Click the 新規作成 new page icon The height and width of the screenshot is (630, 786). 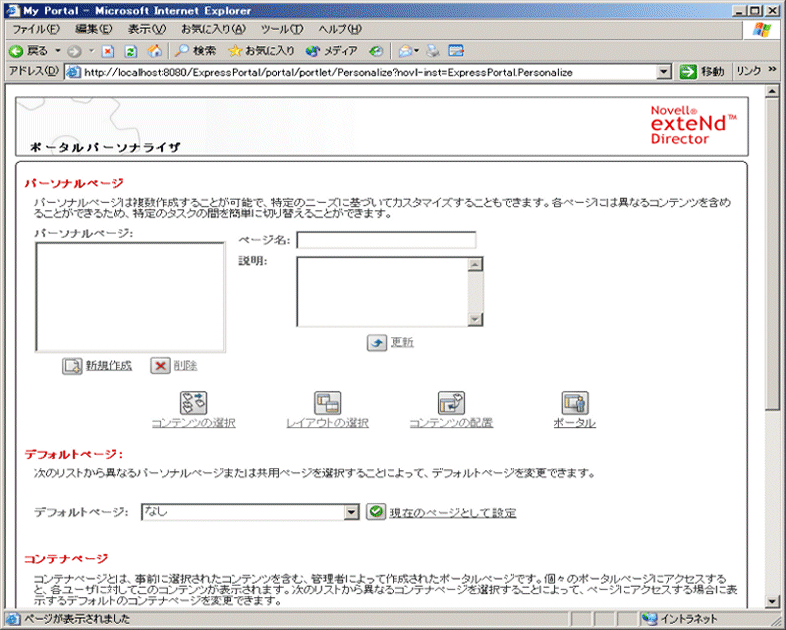point(72,366)
